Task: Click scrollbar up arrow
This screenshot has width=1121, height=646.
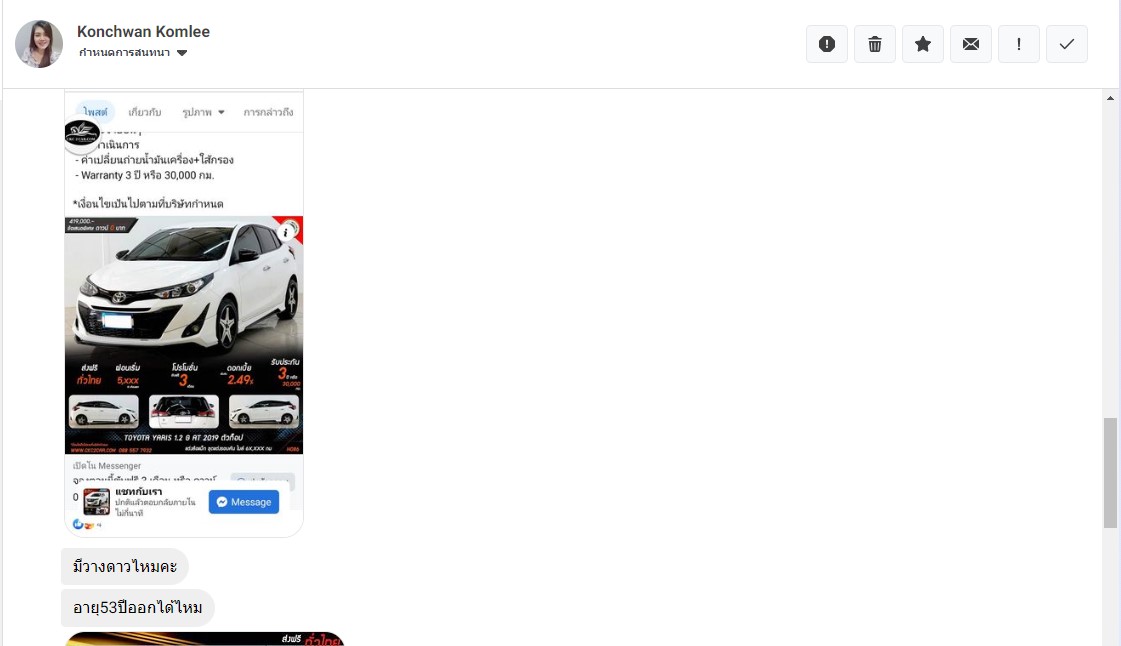Action: point(1110,98)
